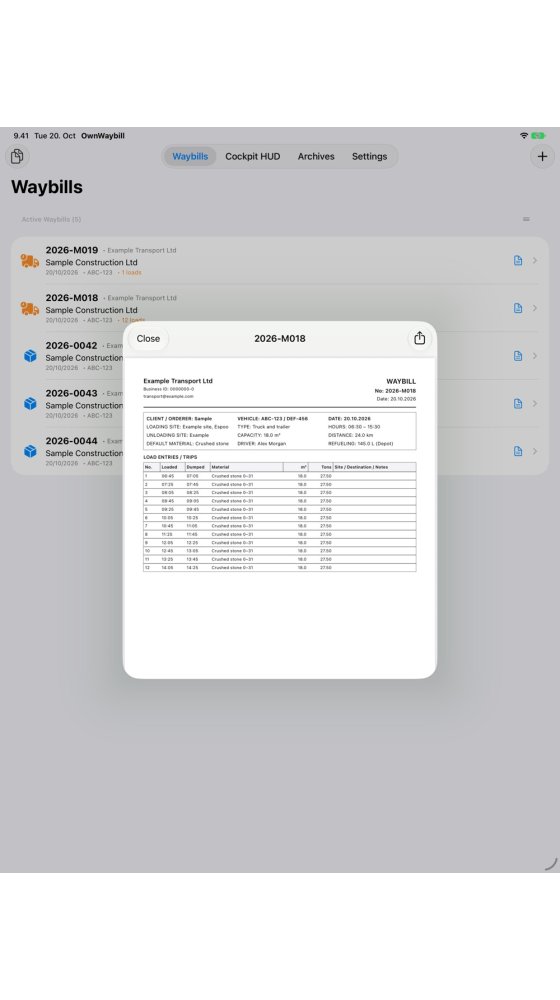Click the LOAD ENTRIES / TRIPS heading

[170, 457]
